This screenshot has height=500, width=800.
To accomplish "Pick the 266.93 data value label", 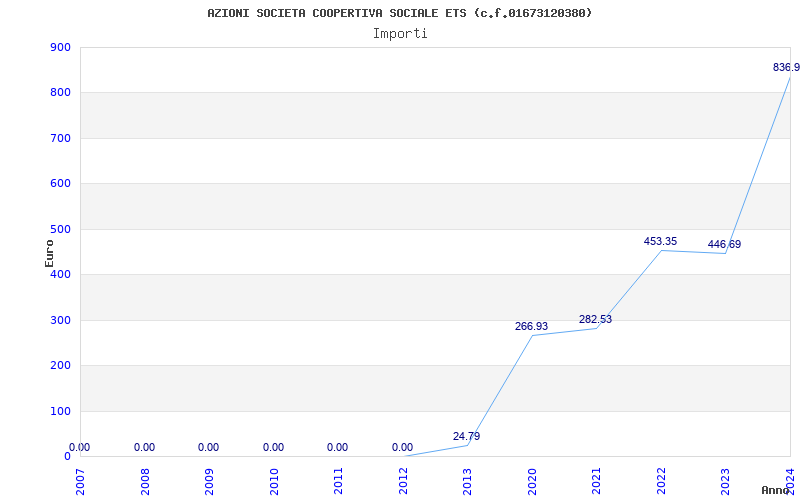I will pos(531,326).
